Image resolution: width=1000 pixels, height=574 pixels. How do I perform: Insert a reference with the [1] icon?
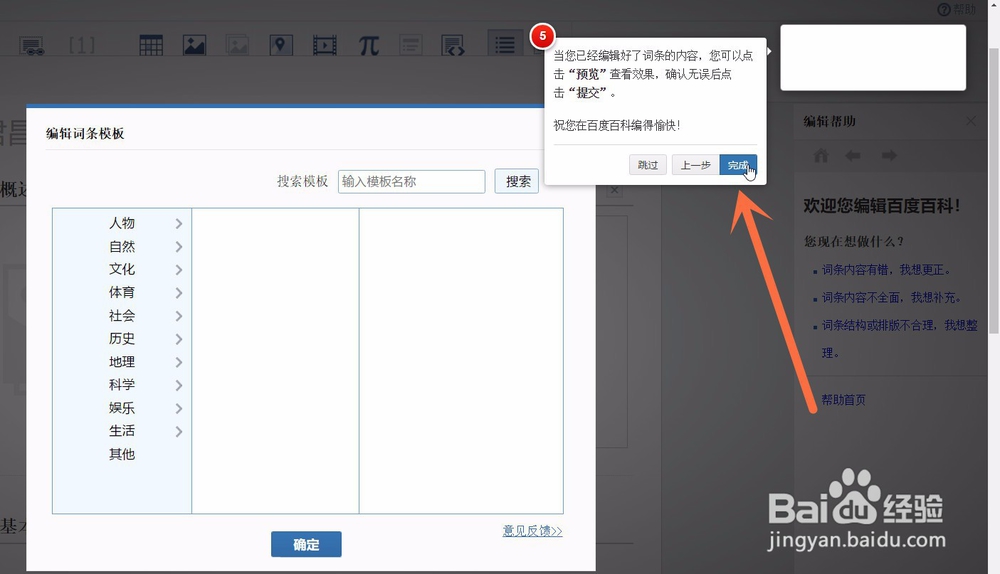coord(82,45)
